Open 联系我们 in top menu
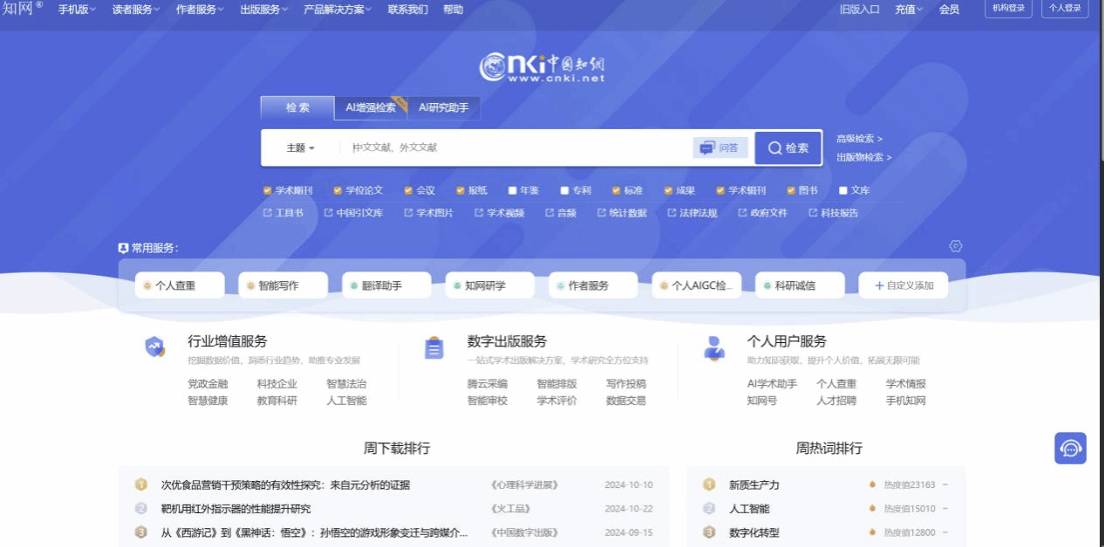Screen dimensions: 1104x547 pyautogui.click(x=408, y=10)
